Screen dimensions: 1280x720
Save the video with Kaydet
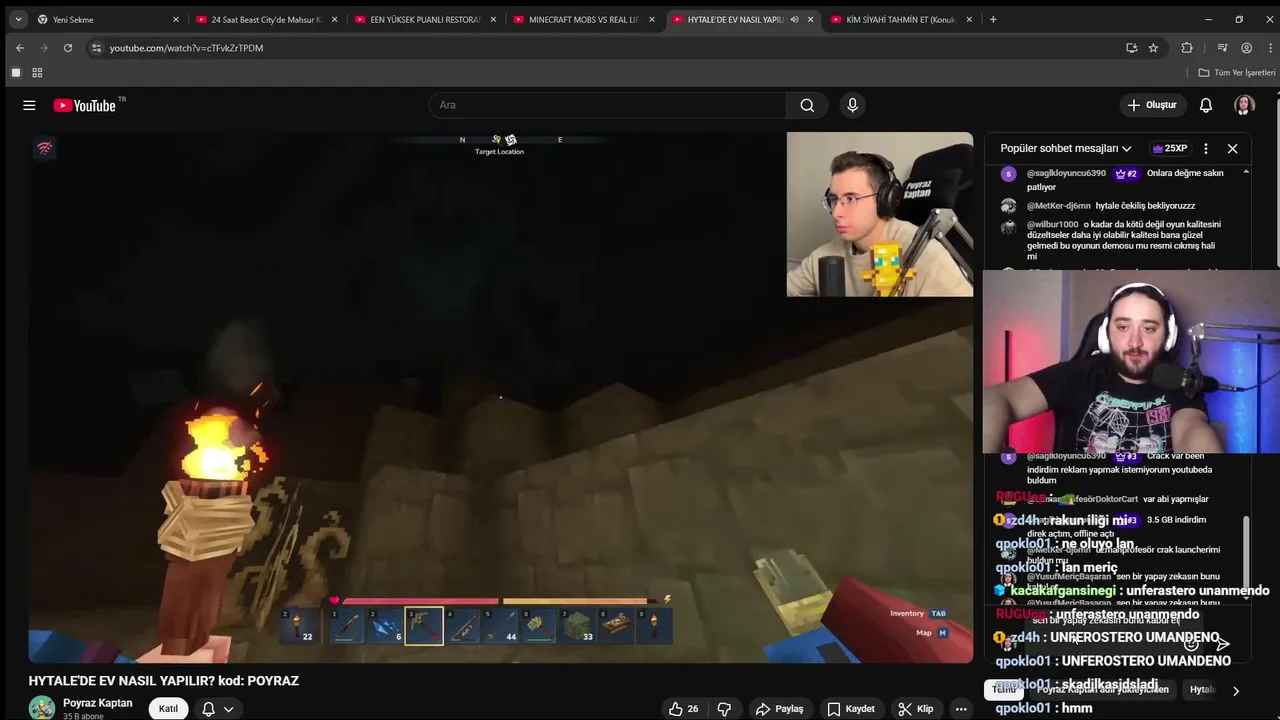pos(851,709)
